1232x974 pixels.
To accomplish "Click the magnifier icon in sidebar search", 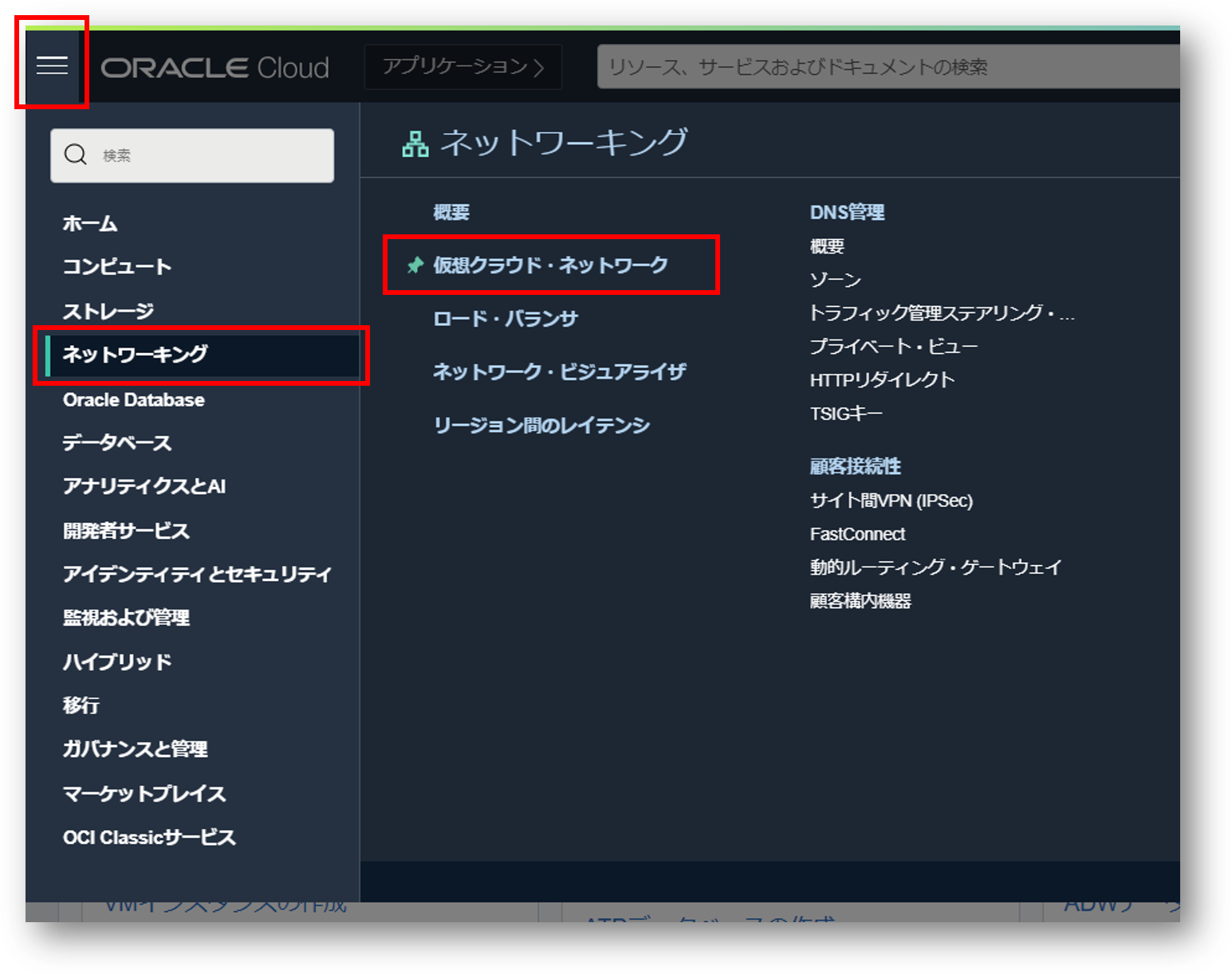I will pyautogui.click(x=76, y=154).
